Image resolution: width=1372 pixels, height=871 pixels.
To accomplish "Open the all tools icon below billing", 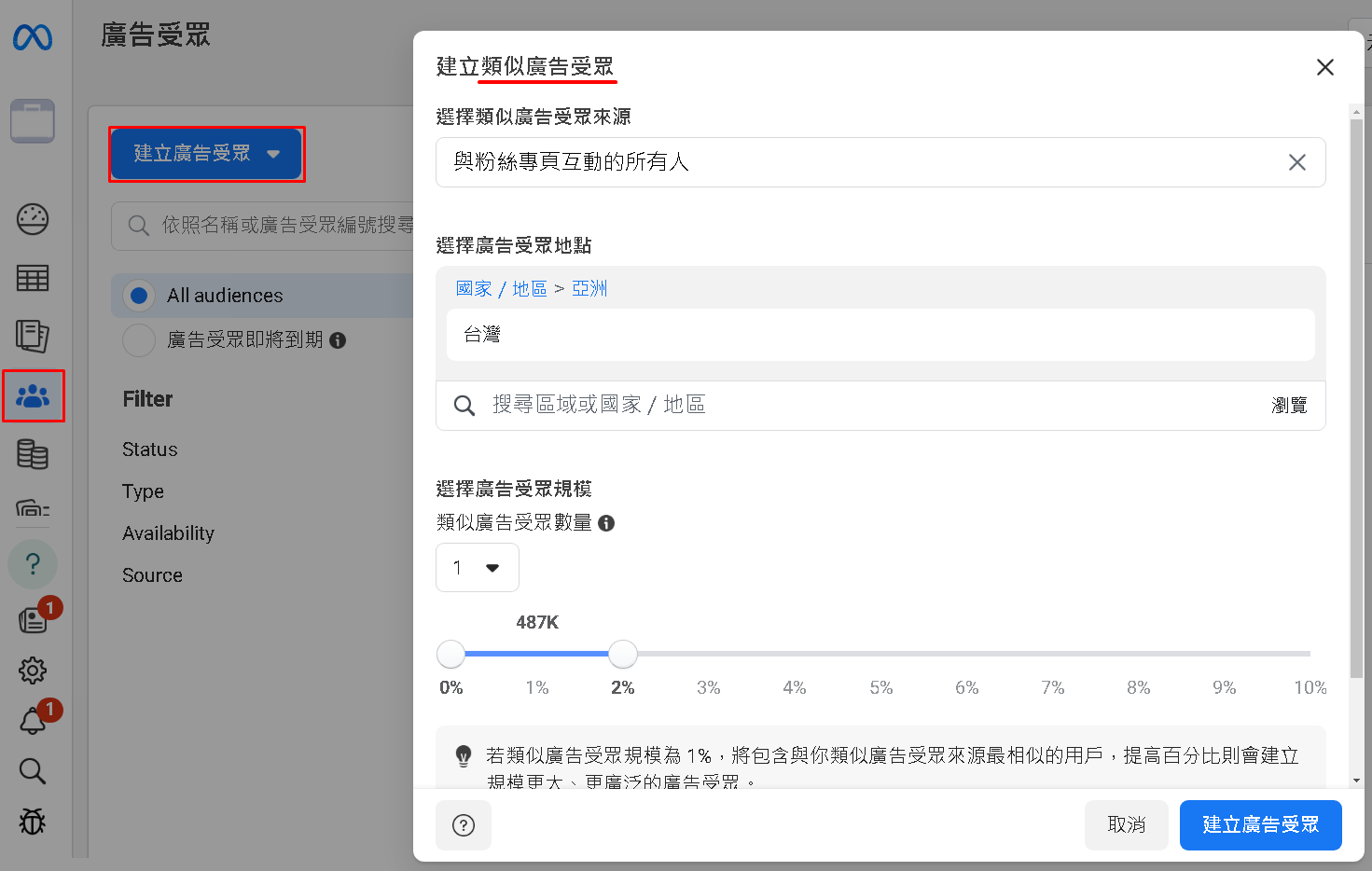I will pyautogui.click(x=33, y=508).
